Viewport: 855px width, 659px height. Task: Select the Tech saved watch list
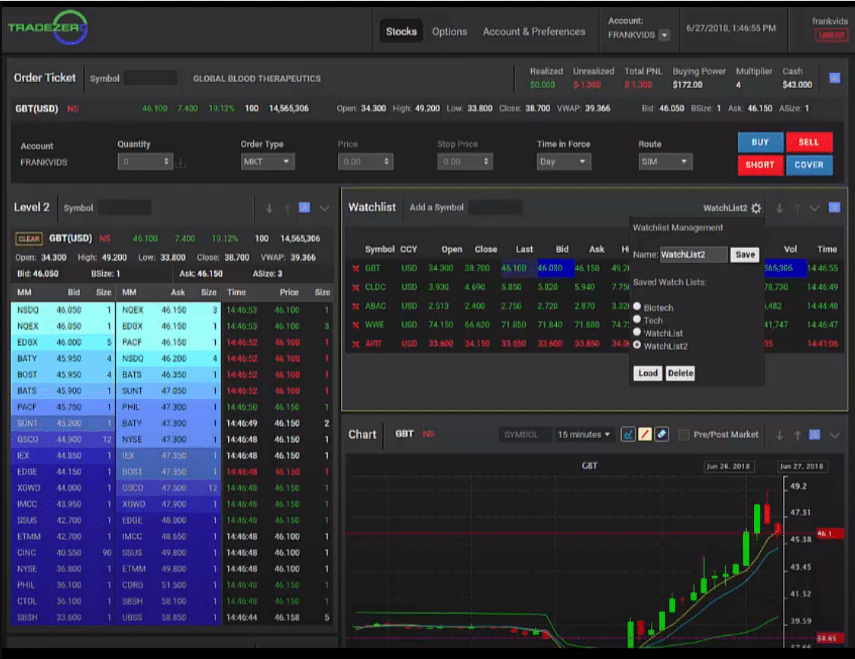point(637,319)
